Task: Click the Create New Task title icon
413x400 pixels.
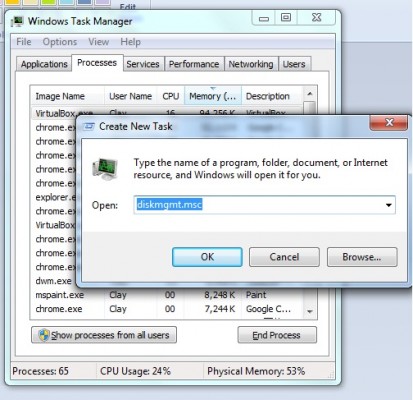Action: click(89, 126)
